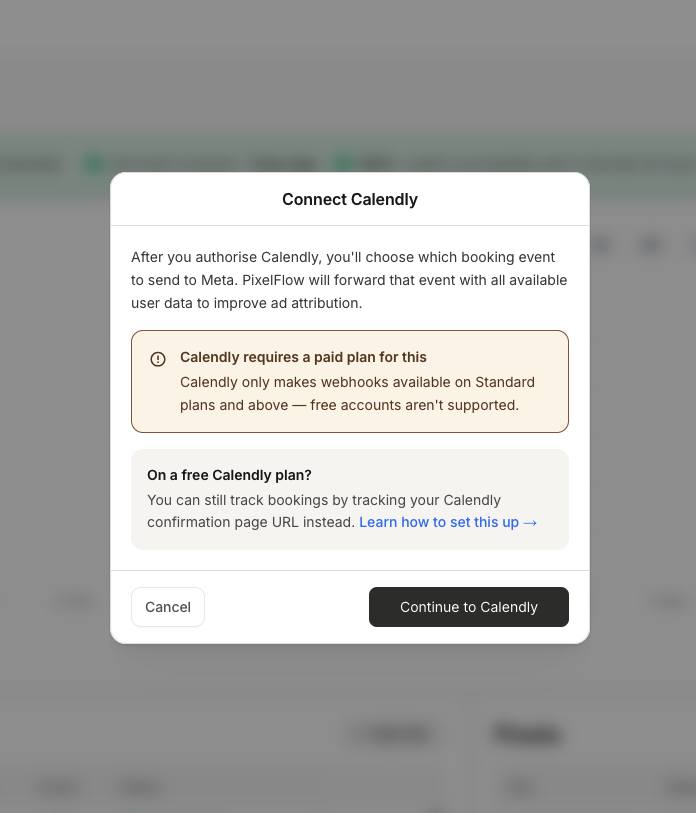The width and height of the screenshot is (696, 813).
Task: Click the Connect Calendly dialog title
Action: [349, 199]
